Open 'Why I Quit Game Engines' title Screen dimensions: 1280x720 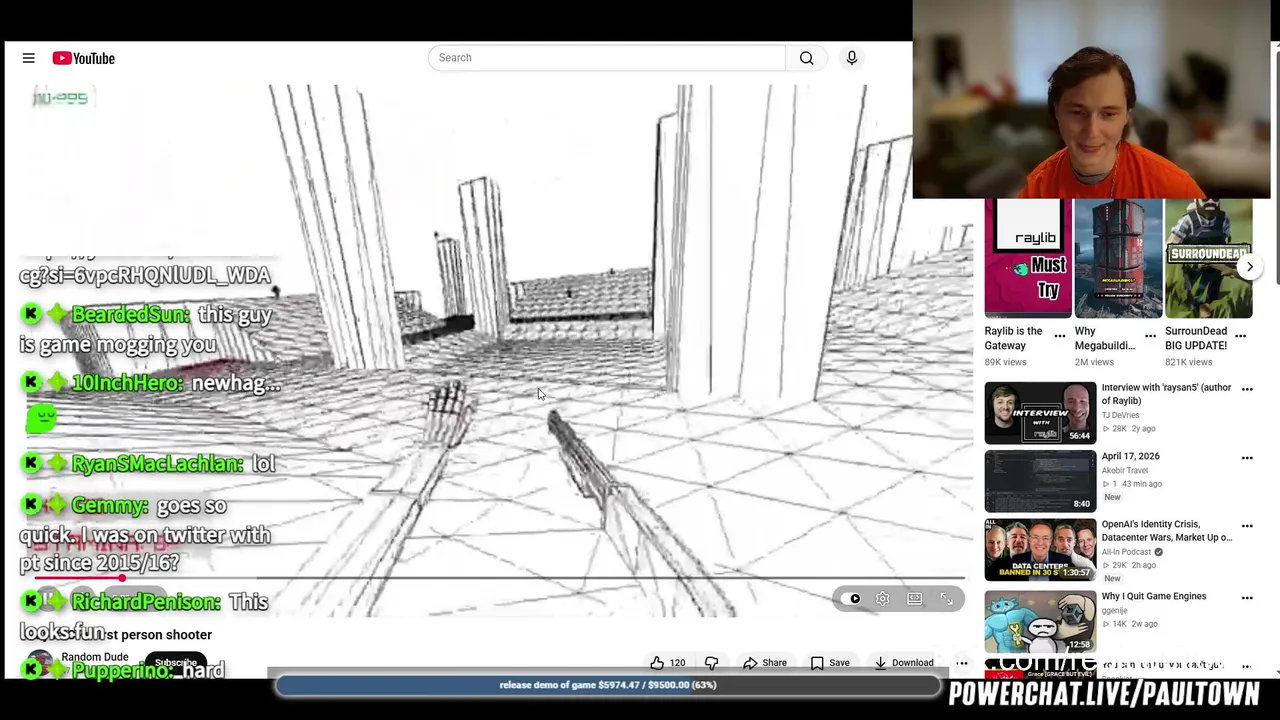[x=1154, y=597]
